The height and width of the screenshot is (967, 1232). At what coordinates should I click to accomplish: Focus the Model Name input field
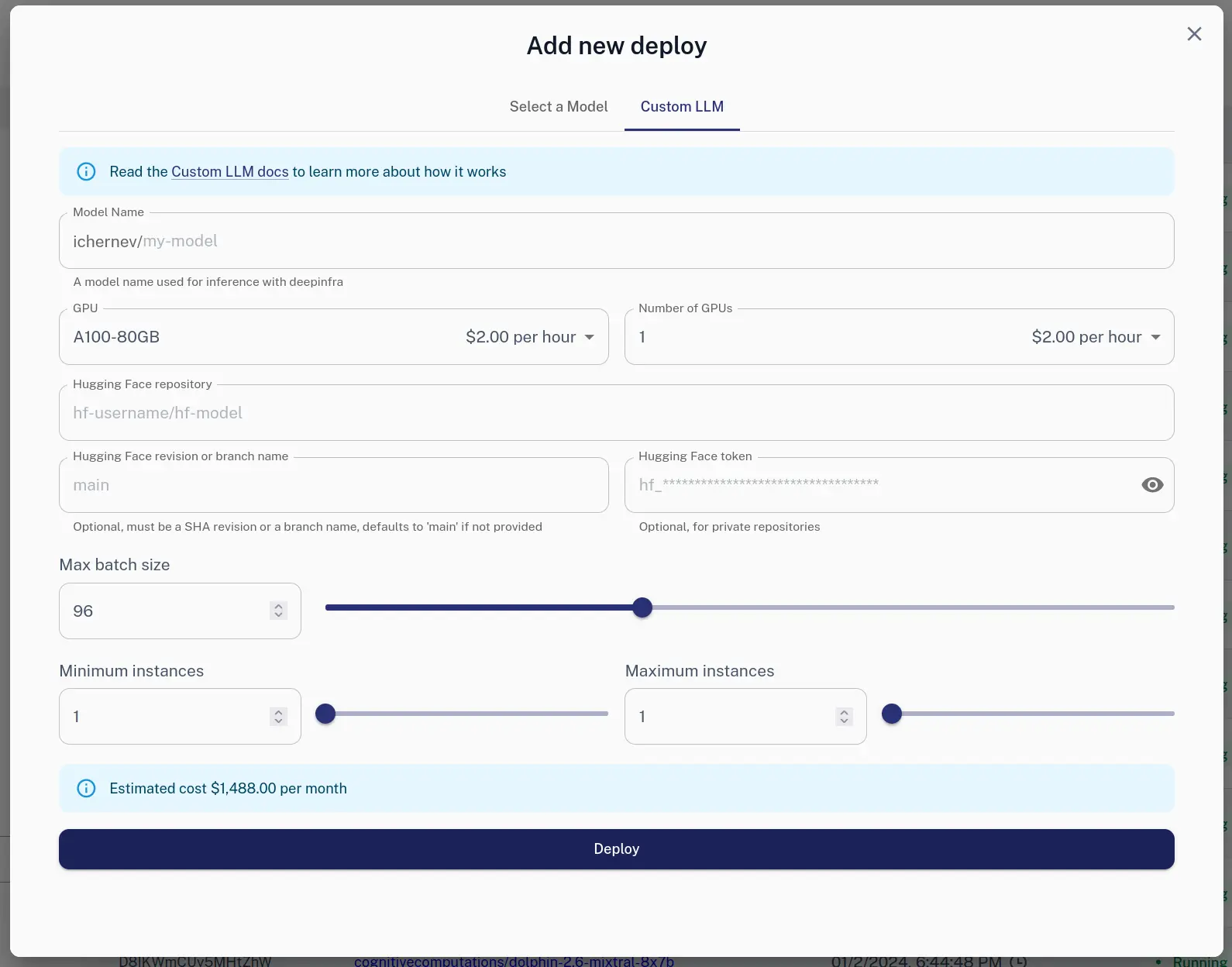click(x=616, y=242)
